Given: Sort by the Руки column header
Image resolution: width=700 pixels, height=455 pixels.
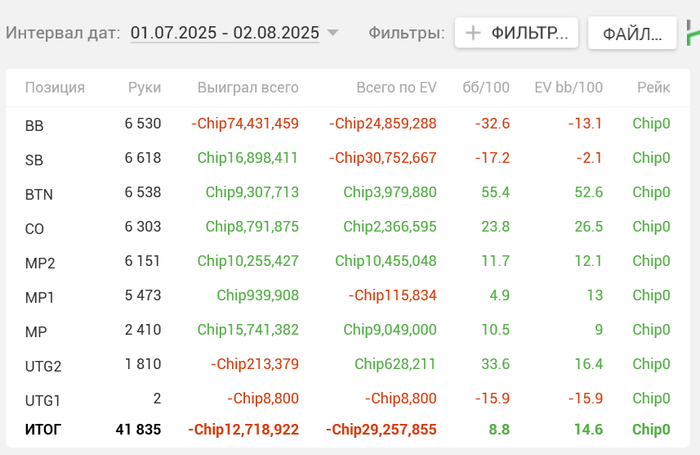Looking at the screenshot, I should (x=144, y=88).
